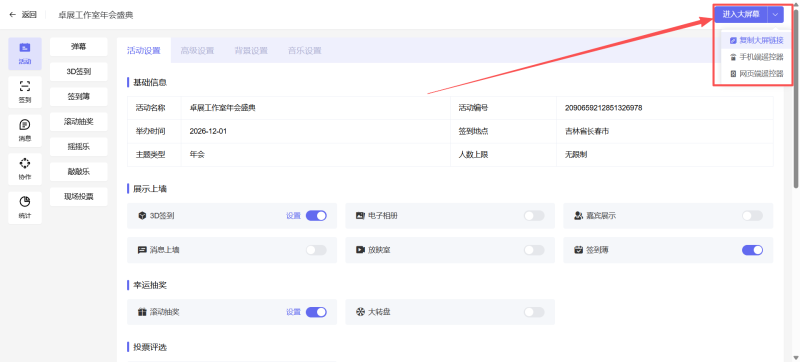Click the 举办时间 value 2026-12-01
The image size is (800, 362).
[208, 131]
